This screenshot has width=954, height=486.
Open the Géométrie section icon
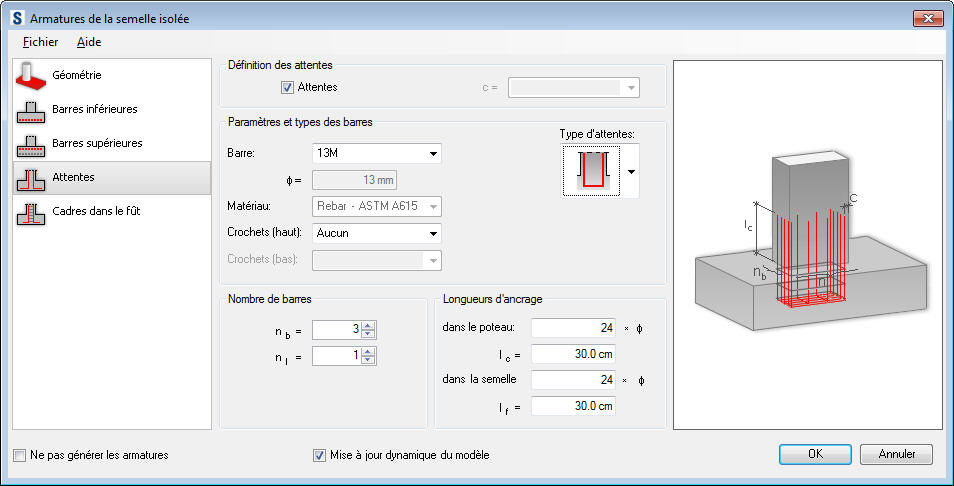point(33,76)
